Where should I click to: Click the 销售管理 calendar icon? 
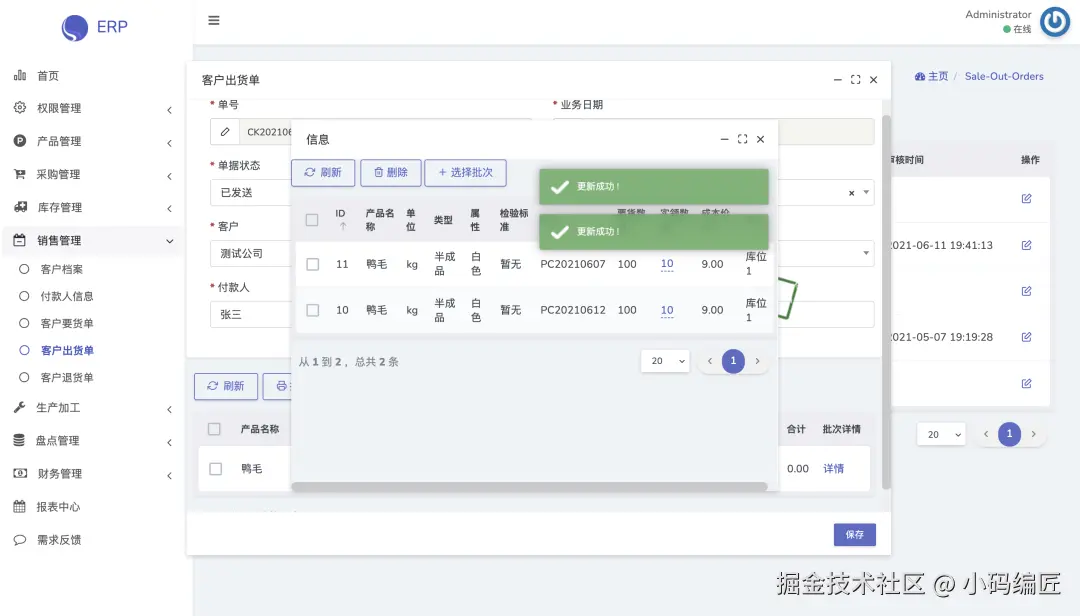pyautogui.click(x=20, y=240)
